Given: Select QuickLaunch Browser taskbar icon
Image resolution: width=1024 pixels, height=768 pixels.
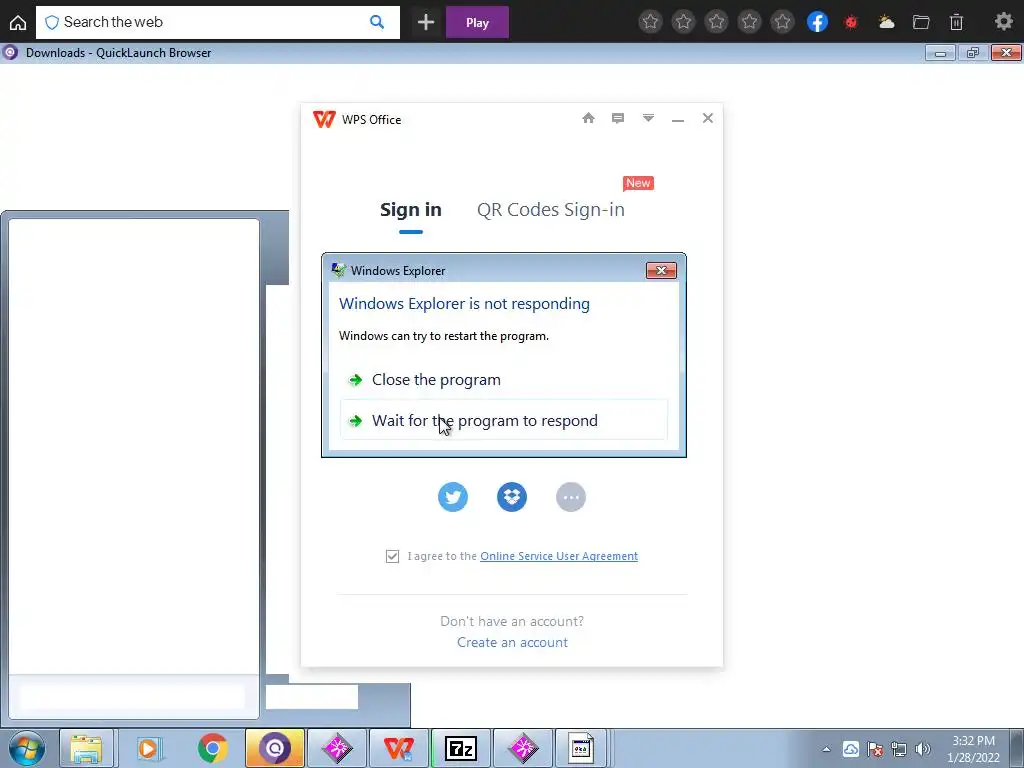Looking at the screenshot, I should click(275, 748).
